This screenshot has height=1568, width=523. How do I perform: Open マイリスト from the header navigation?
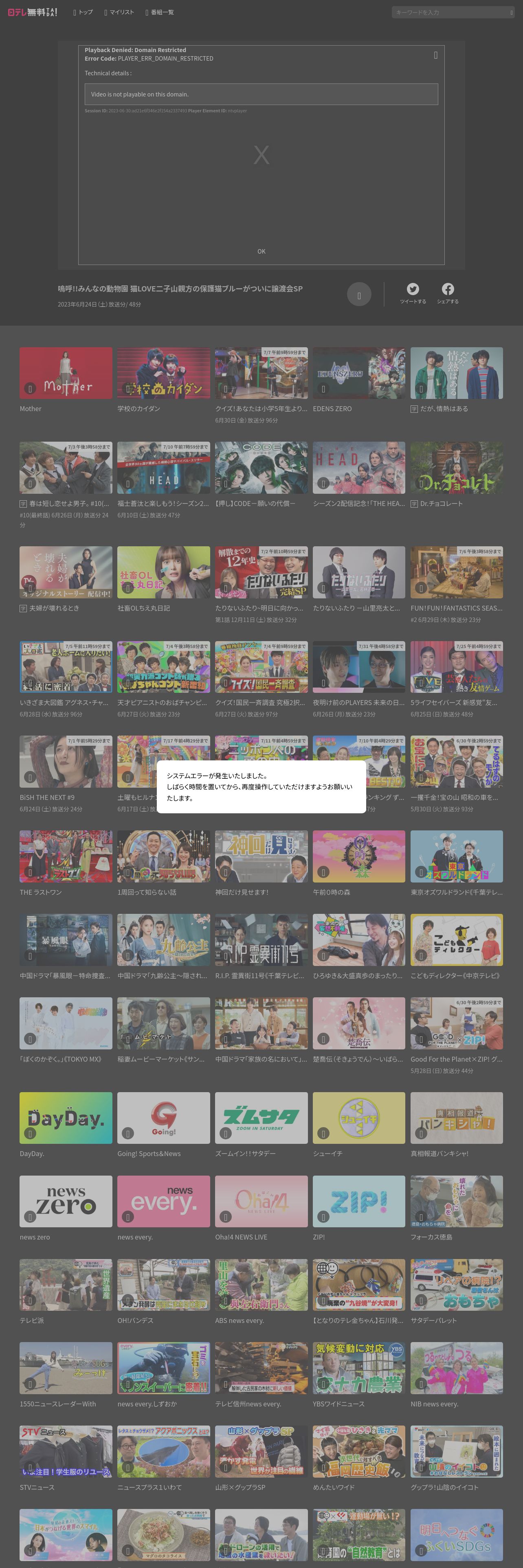[x=119, y=12]
